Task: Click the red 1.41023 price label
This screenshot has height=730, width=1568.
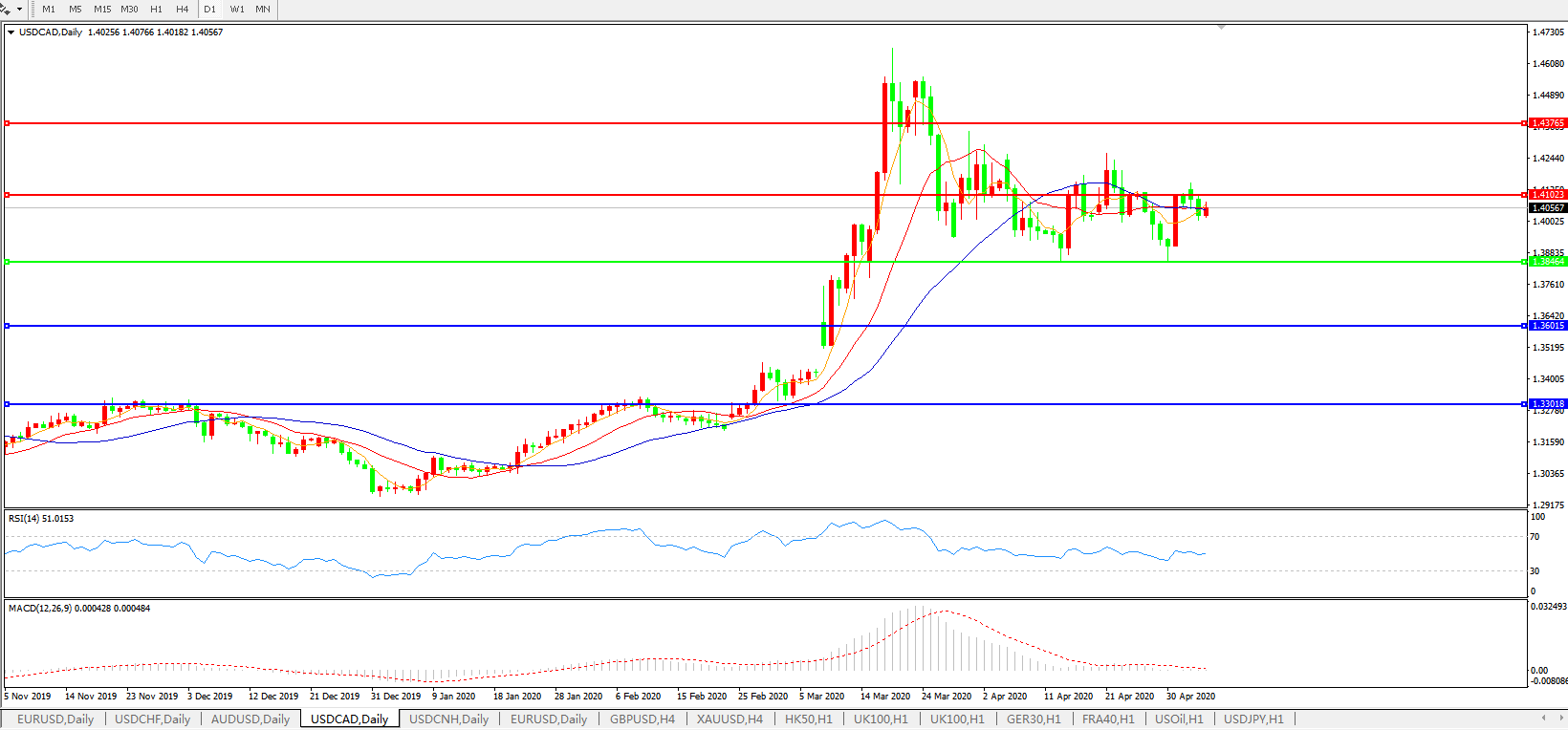Action: point(1547,195)
